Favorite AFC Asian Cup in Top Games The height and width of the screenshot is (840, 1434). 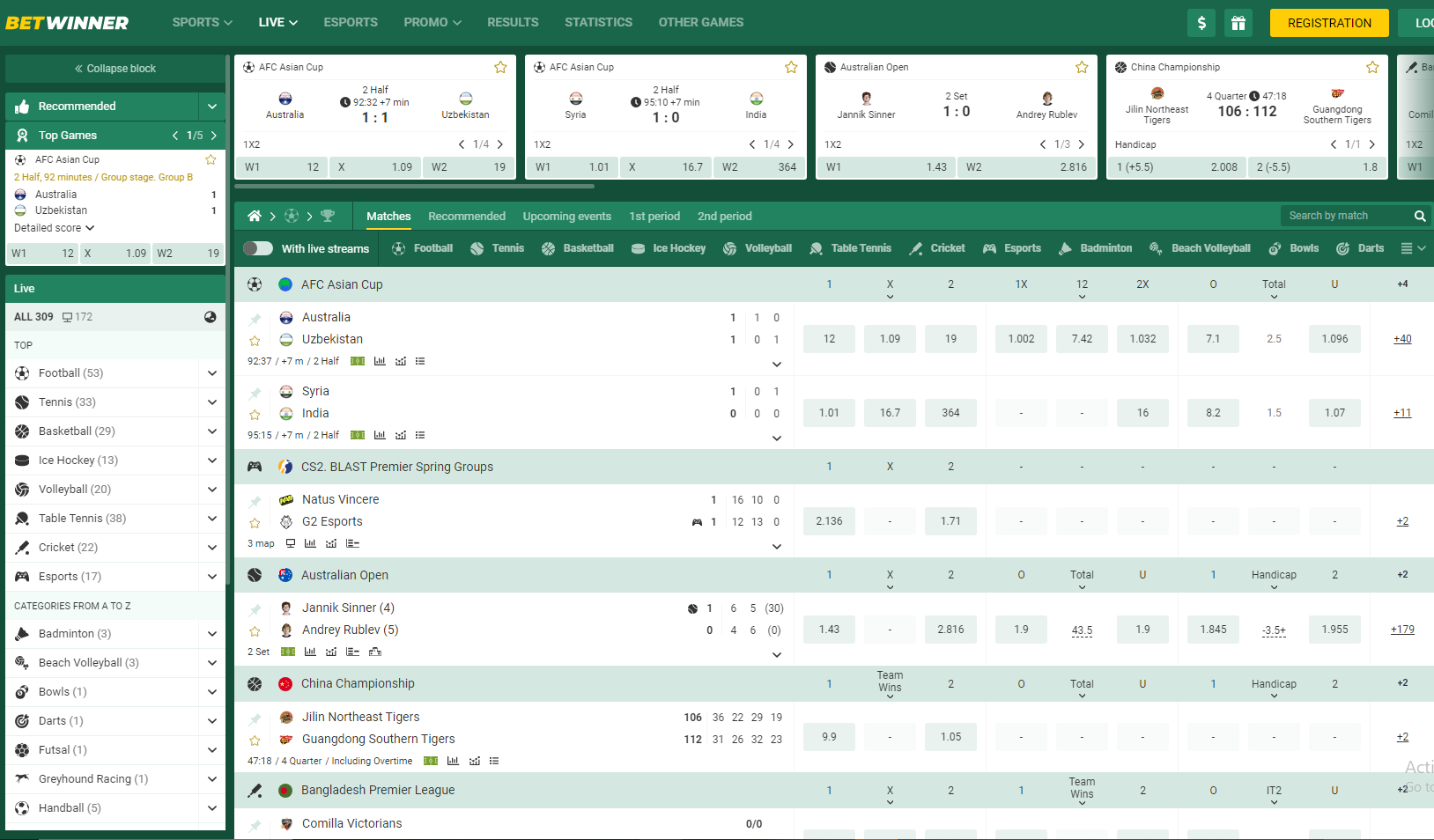click(211, 159)
